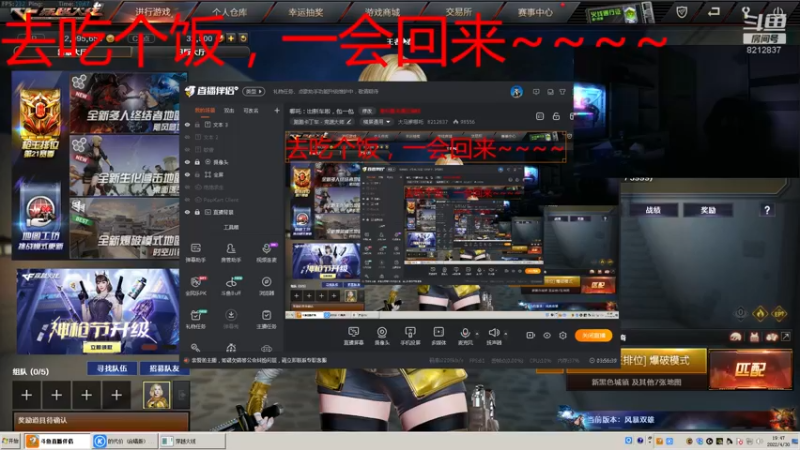Click preview eye icon in bottom bar

[546, 335]
